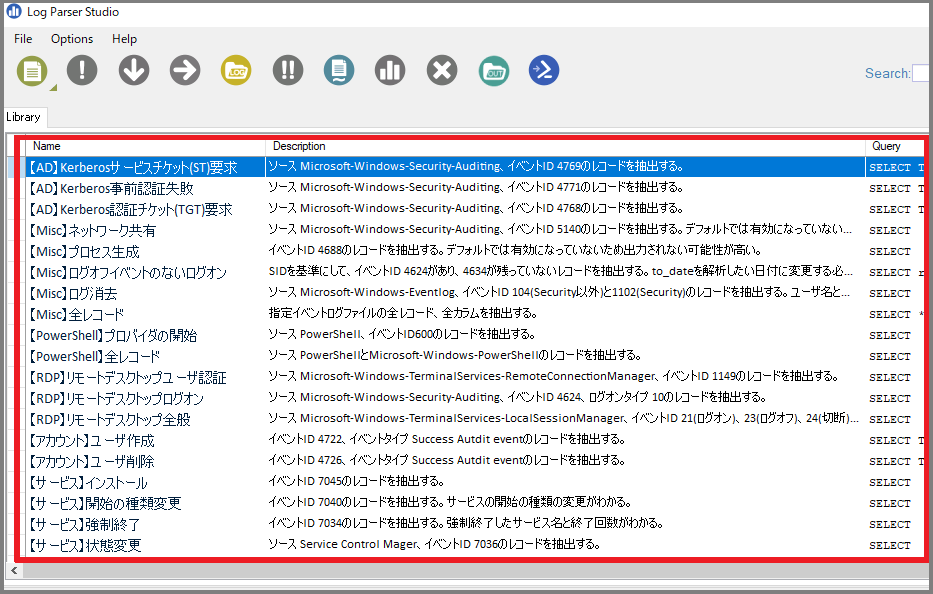933x594 pixels.
Task: Open the File menu
Action: tap(23, 39)
